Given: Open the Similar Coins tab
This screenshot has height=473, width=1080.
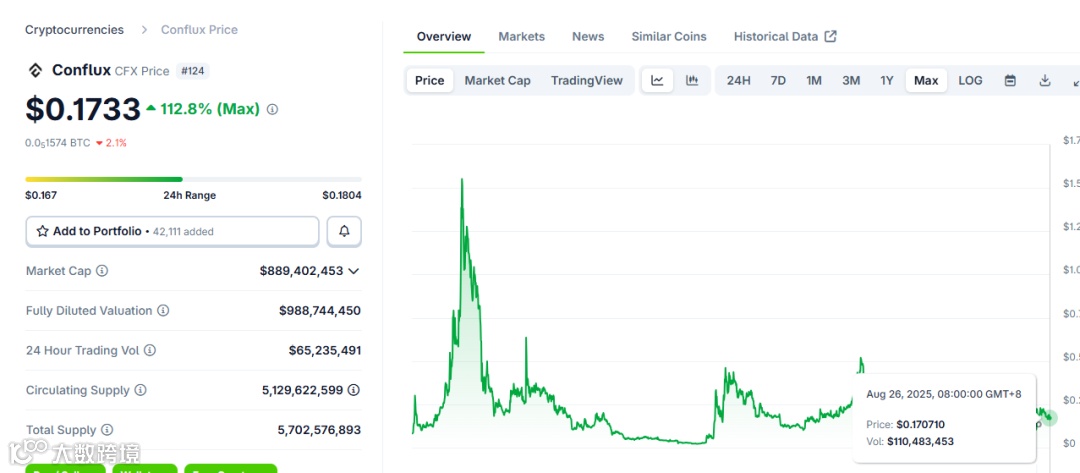Looking at the screenshot, I should coord(668,37).
